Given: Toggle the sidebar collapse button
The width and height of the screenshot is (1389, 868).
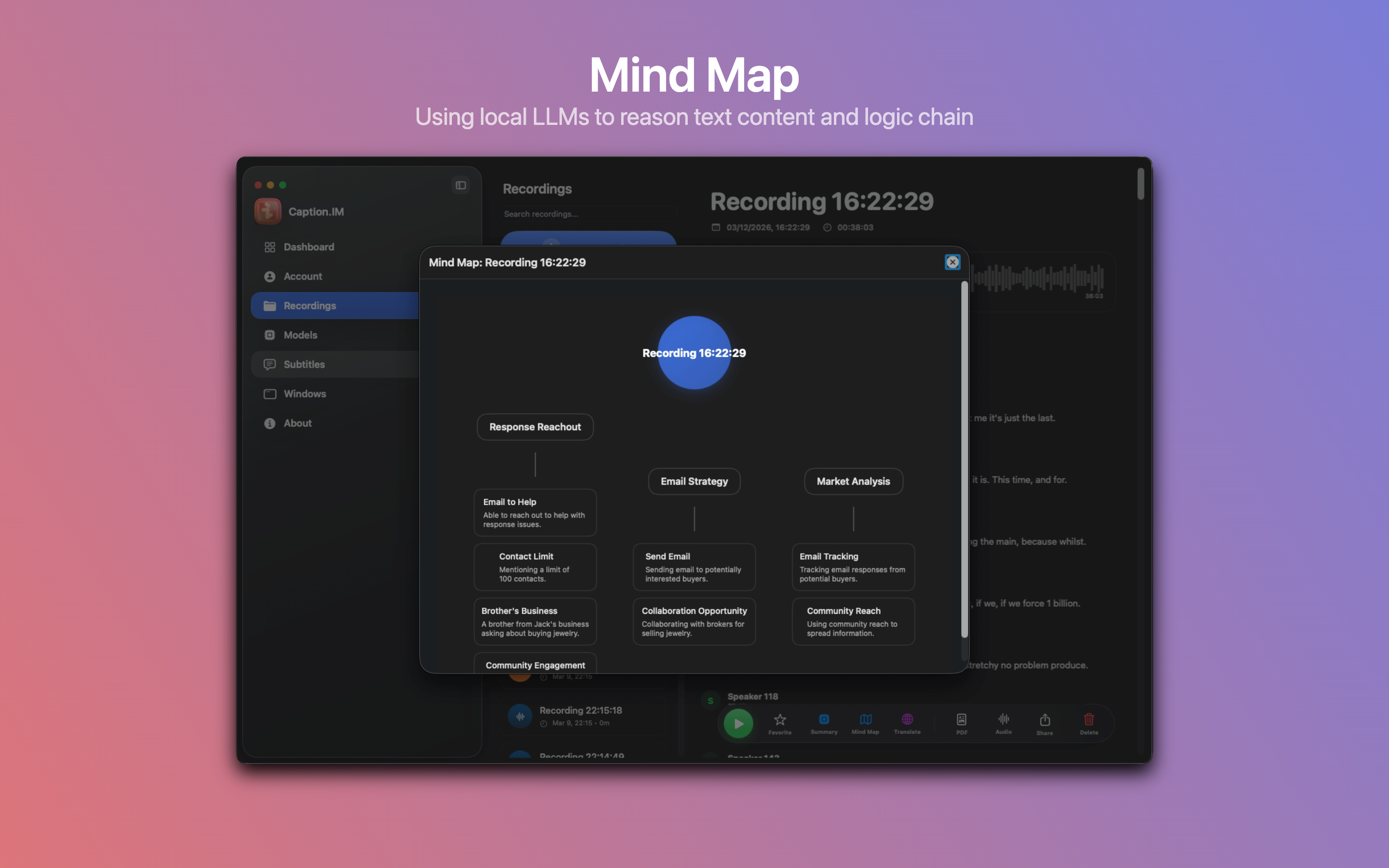Looking at the screenshot, I should tap(460, 185).
